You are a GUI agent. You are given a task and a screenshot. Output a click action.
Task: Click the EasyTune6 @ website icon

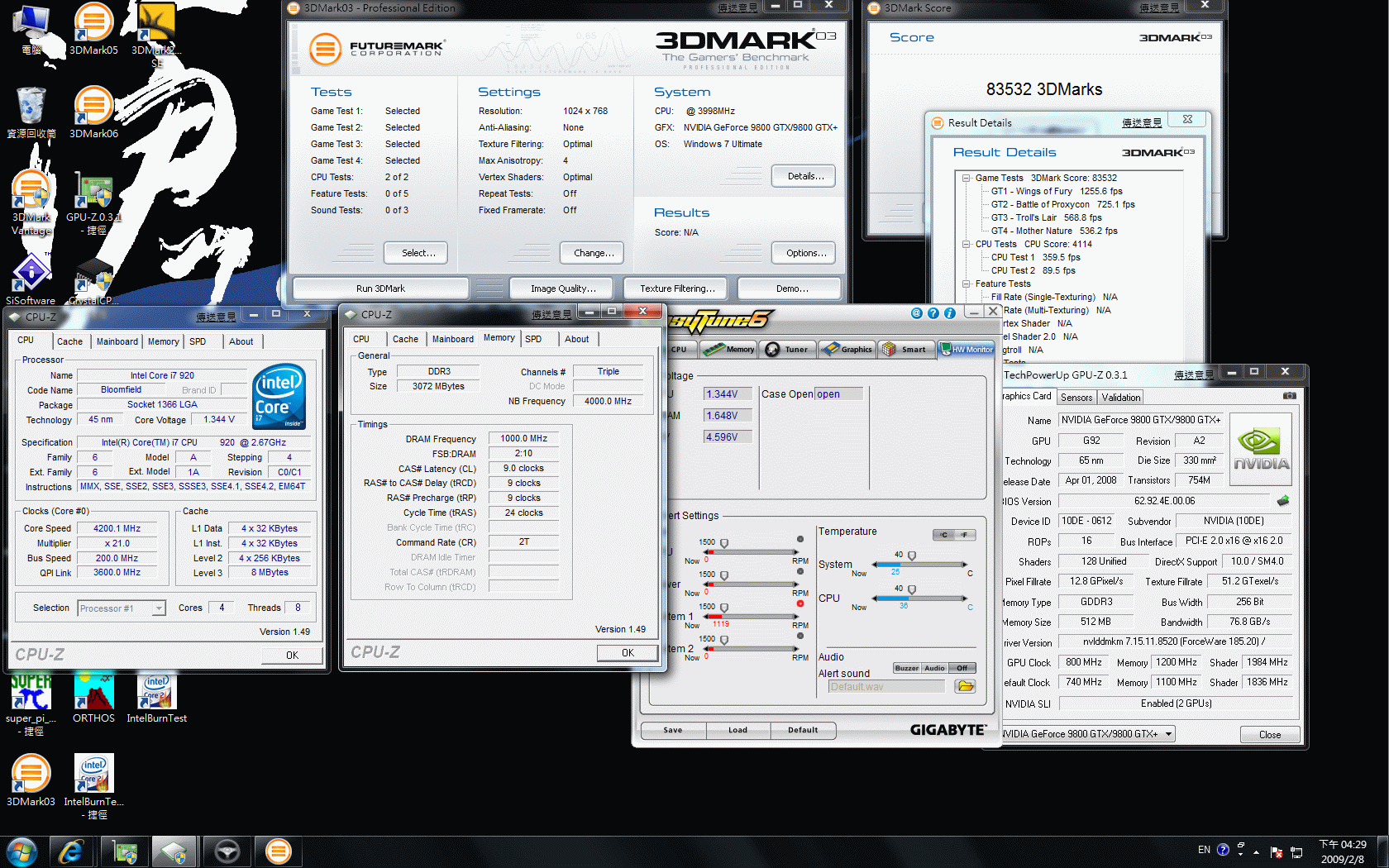coord(916,313)
